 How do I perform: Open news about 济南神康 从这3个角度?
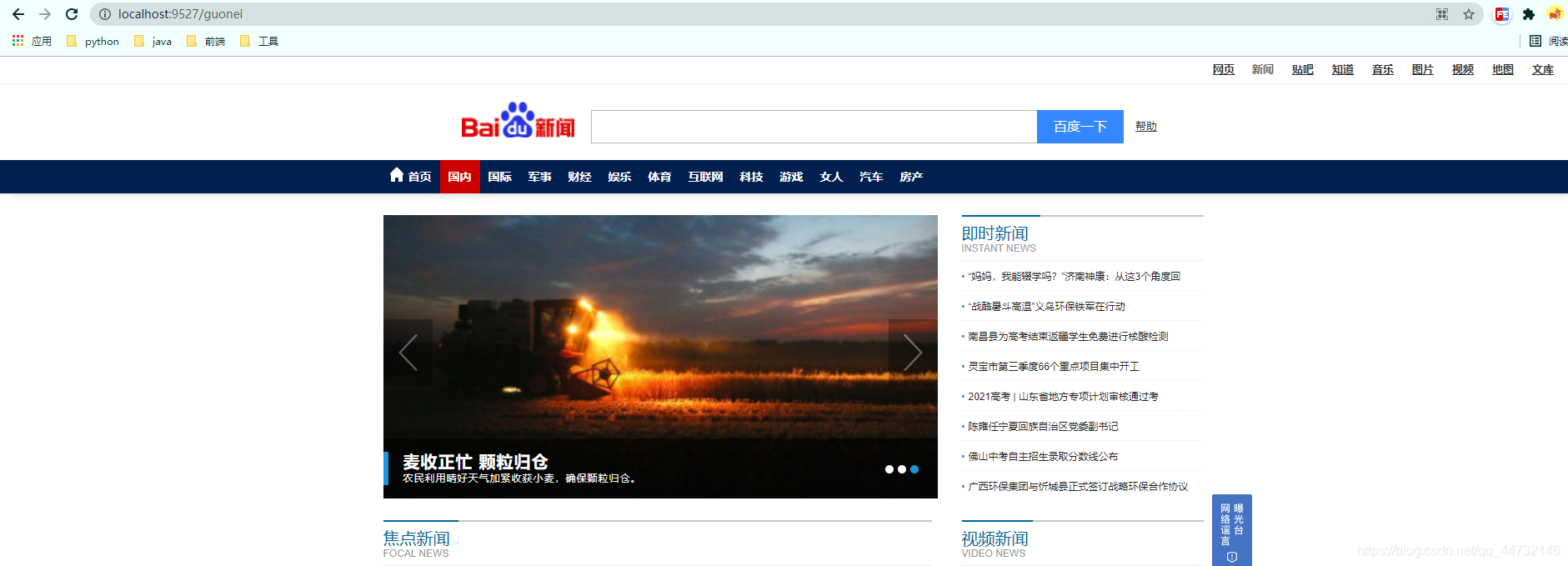click(x=1074, y=277)
